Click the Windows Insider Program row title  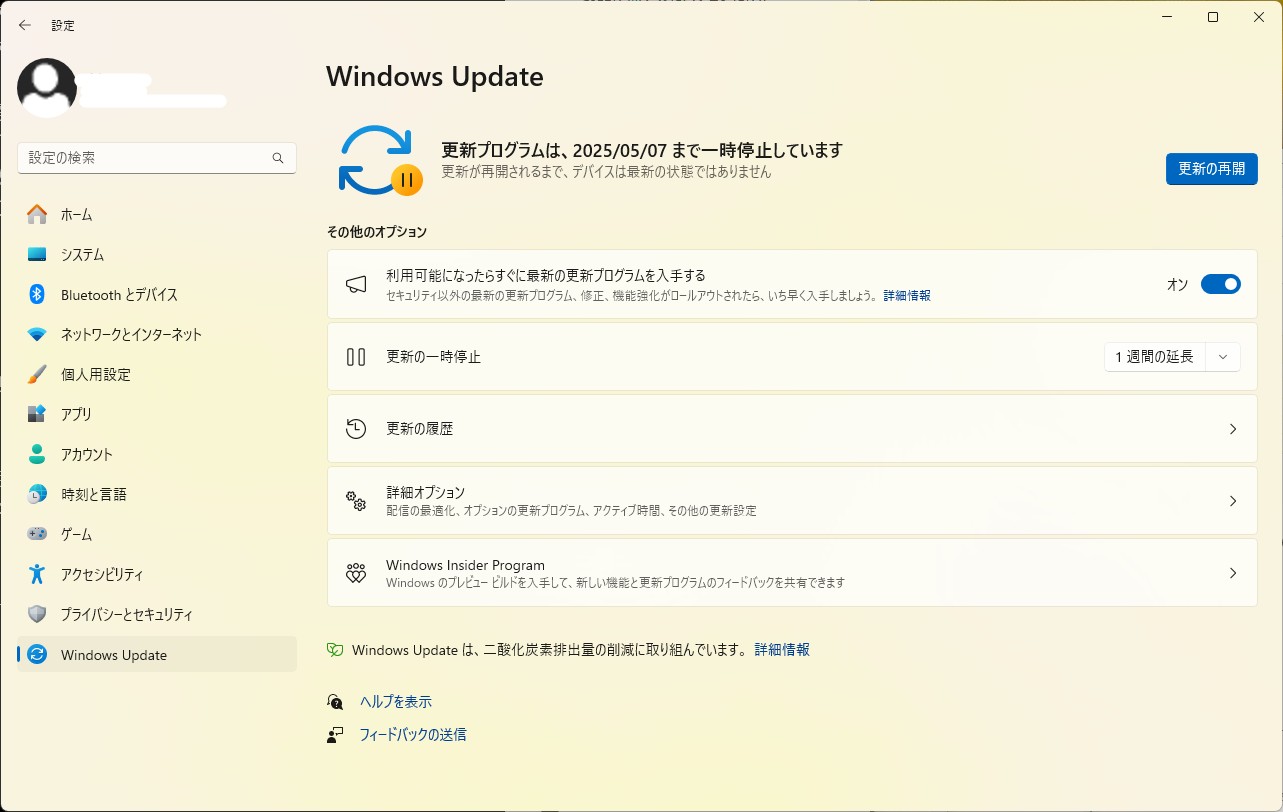tap(465, 565)
